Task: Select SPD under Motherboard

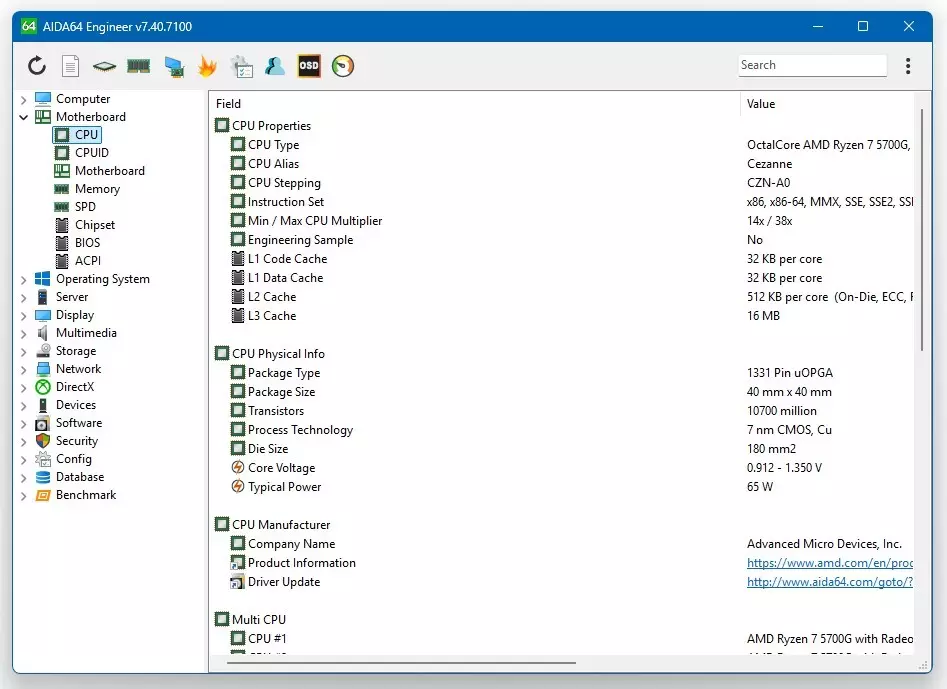Action: pos(85,207)
